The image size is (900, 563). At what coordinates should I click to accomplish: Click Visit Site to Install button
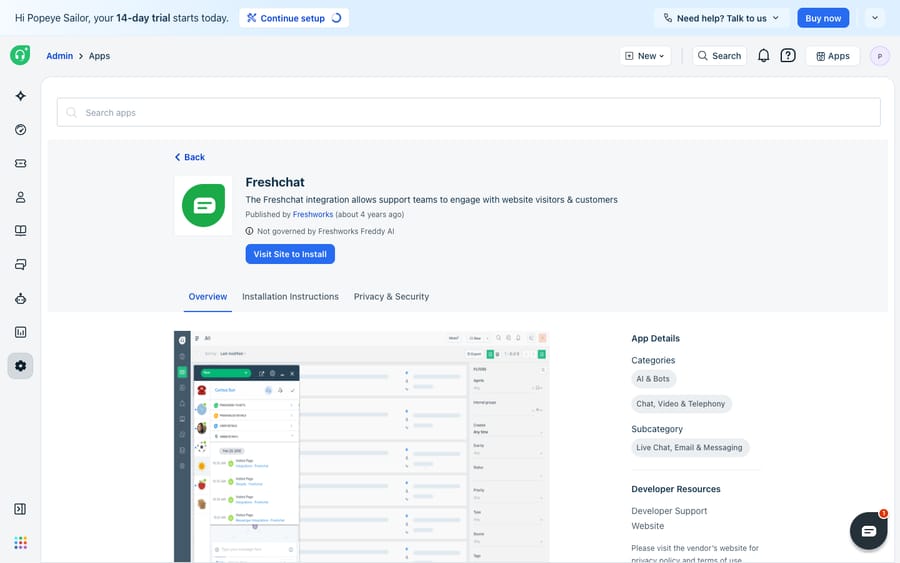click(x=290, y=254)
